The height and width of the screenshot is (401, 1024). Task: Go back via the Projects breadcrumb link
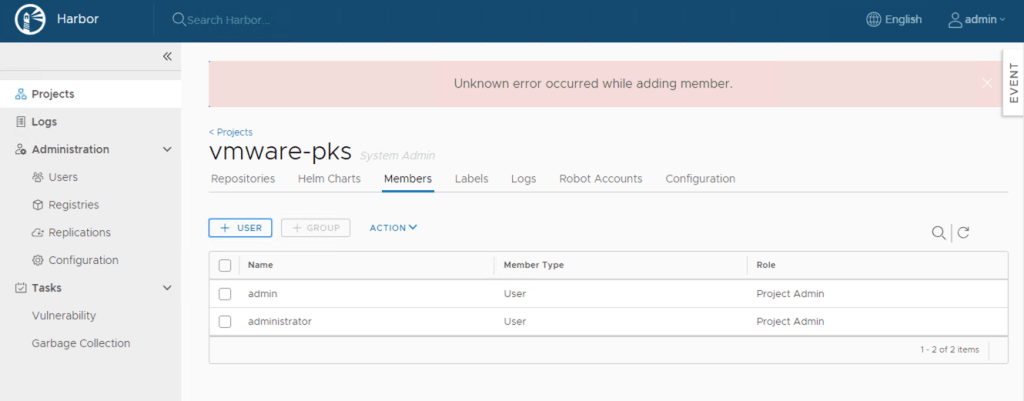click(231, 132)
